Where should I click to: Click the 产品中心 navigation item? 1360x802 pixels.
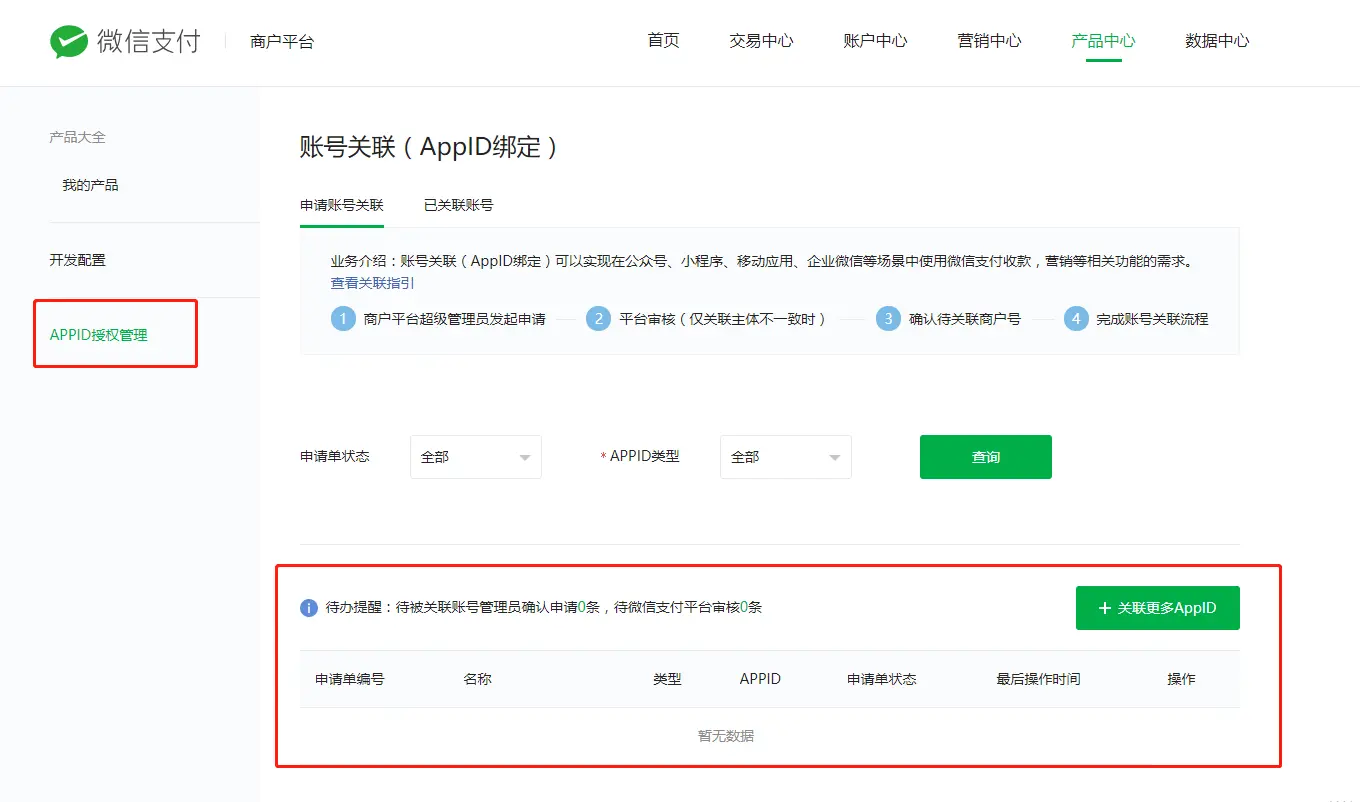1103,41
